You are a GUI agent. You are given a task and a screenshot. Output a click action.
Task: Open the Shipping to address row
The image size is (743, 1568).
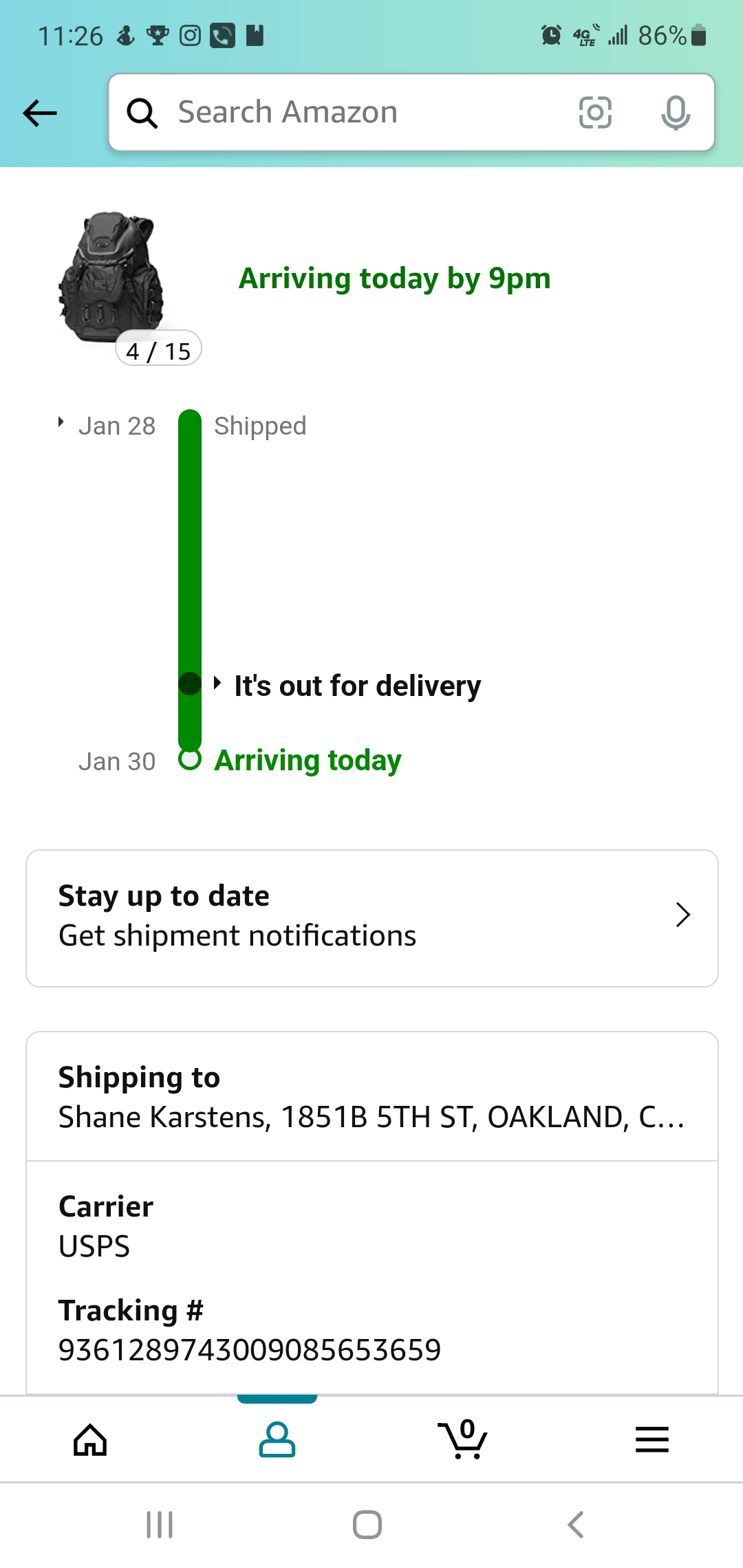371,1098
